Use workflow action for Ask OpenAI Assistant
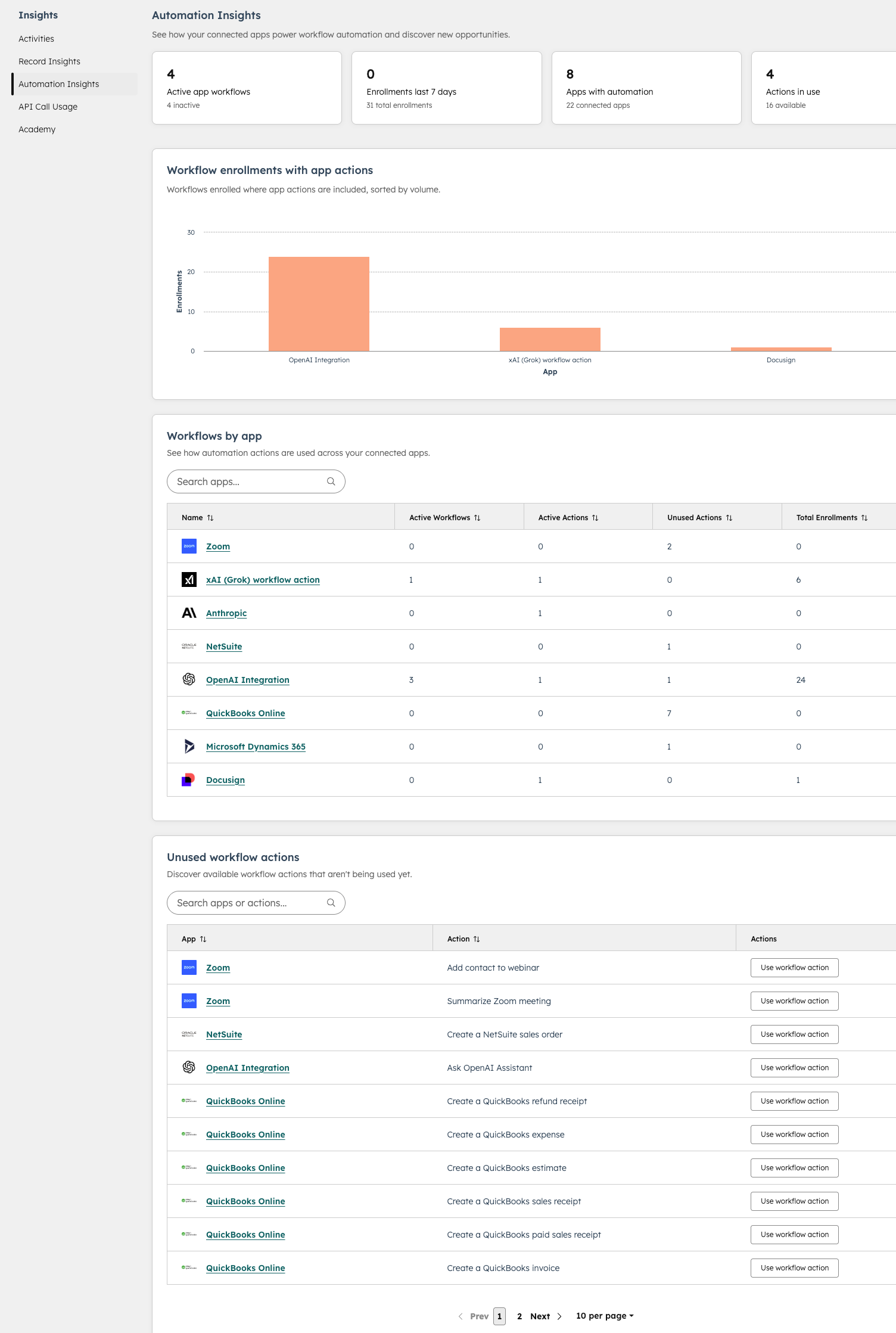This screenshot has height=1333, width=896. (x=794, y=1068)
